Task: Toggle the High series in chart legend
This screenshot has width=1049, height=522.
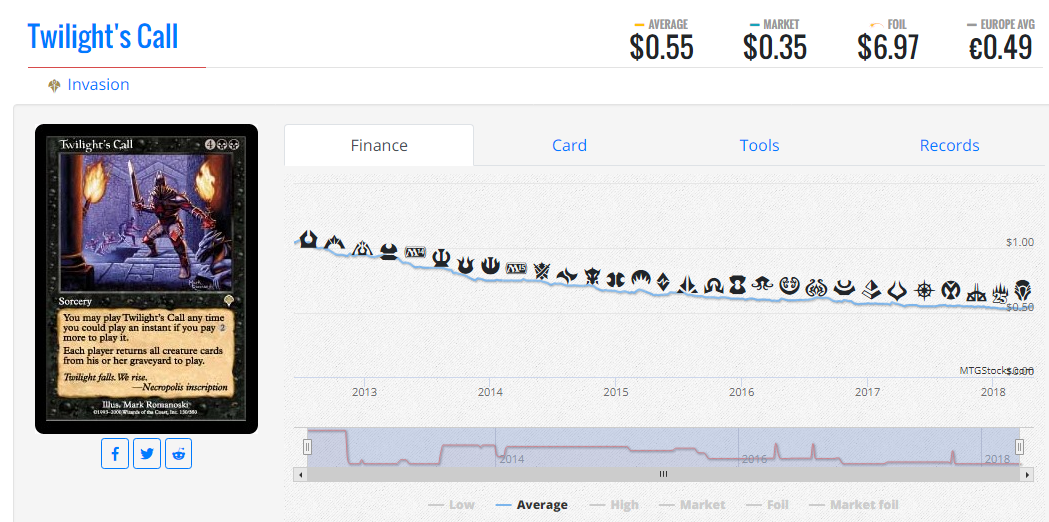Action: pos(614,505)
